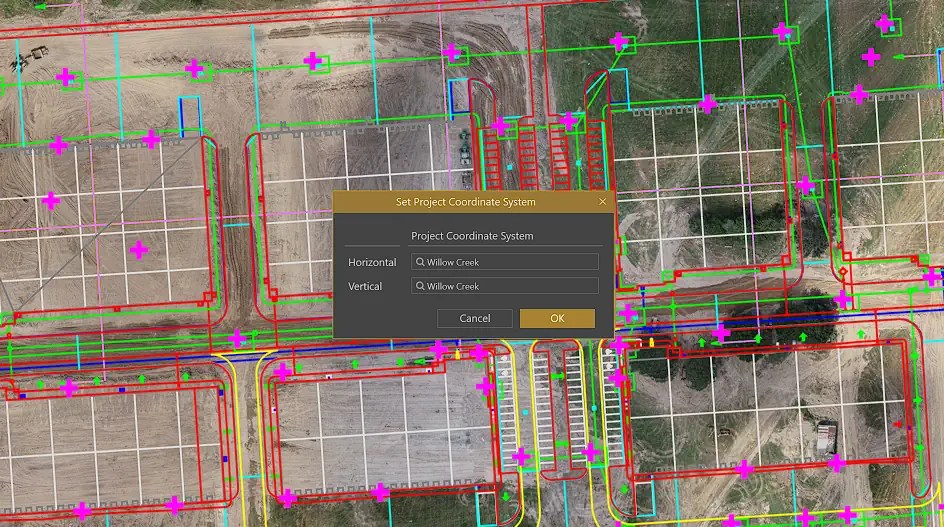Close the Set Project Coordinate System dialog
The height and width of the screenshot is (527, 944).
602,202
